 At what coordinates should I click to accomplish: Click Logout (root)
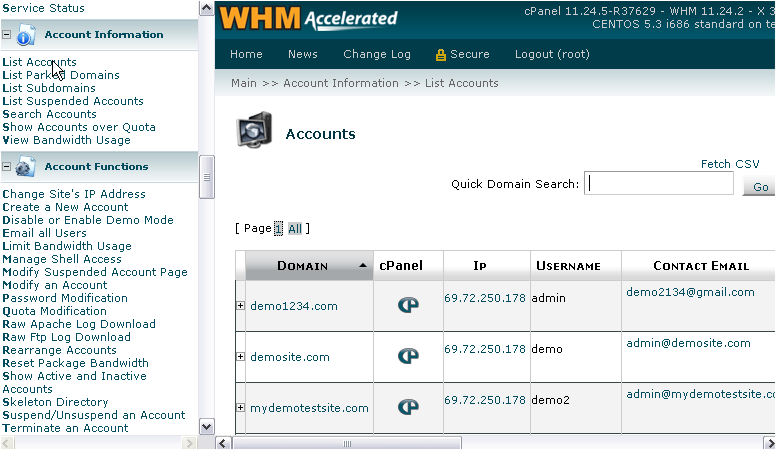pos(552,54)
